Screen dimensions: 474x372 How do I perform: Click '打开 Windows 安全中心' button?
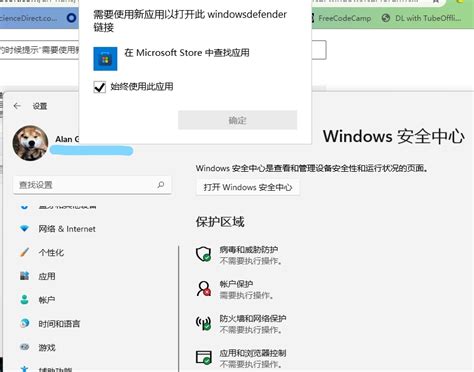pos(248,187)
